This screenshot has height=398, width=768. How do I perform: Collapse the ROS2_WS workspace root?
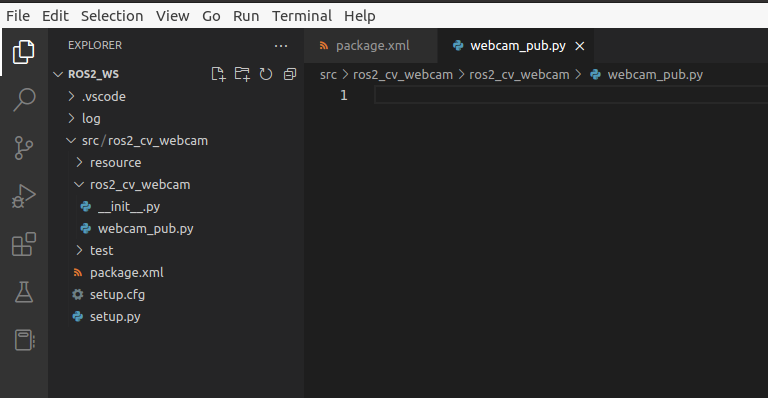58,74
